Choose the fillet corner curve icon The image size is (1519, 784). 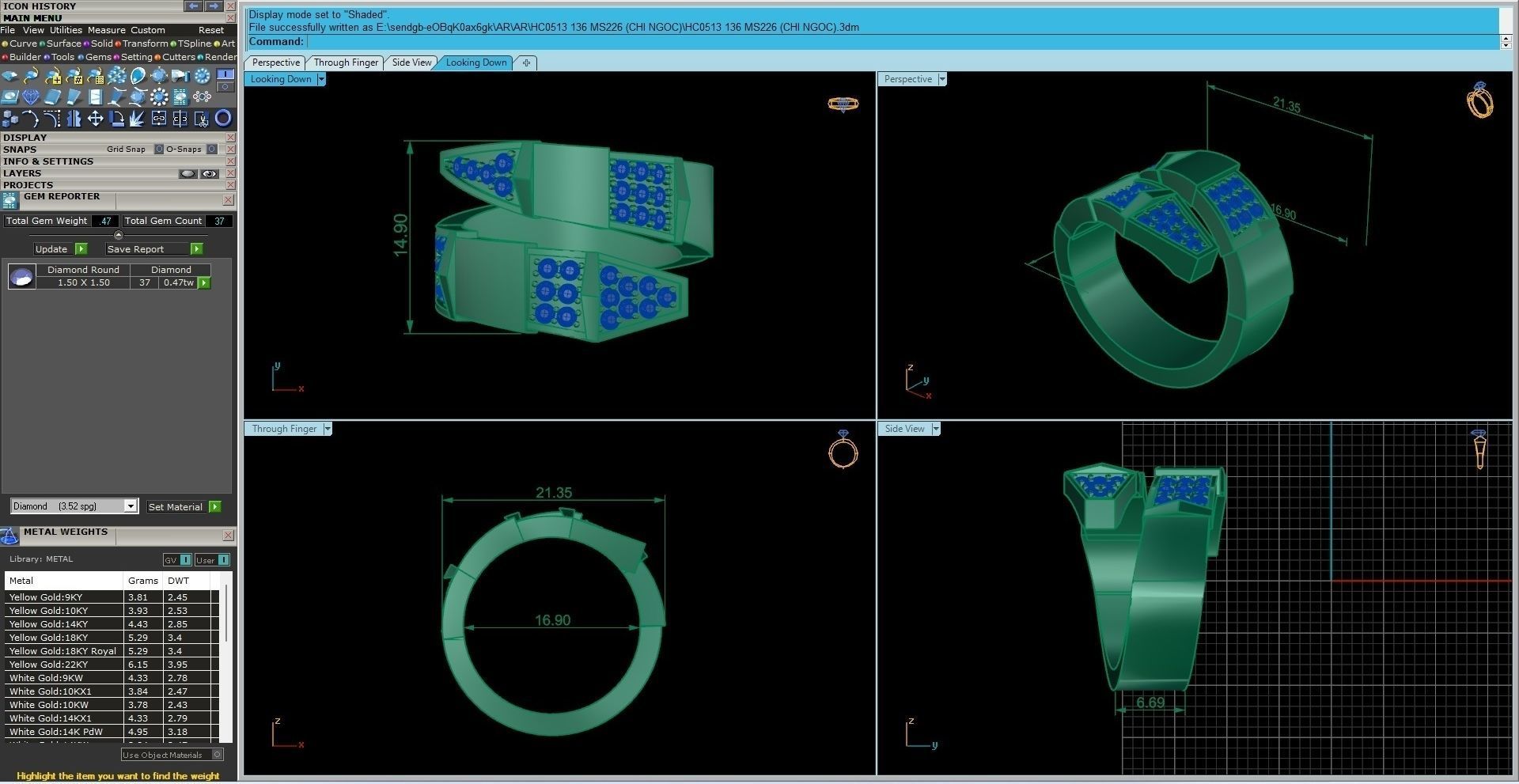52,119
